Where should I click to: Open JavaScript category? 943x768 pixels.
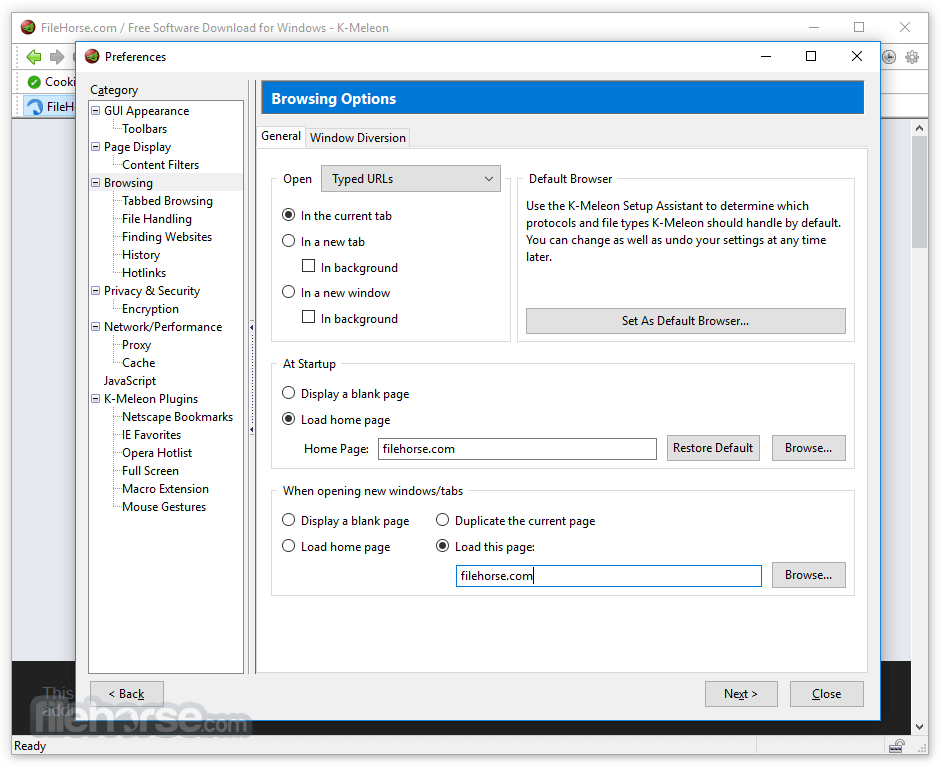coord(130,381)
